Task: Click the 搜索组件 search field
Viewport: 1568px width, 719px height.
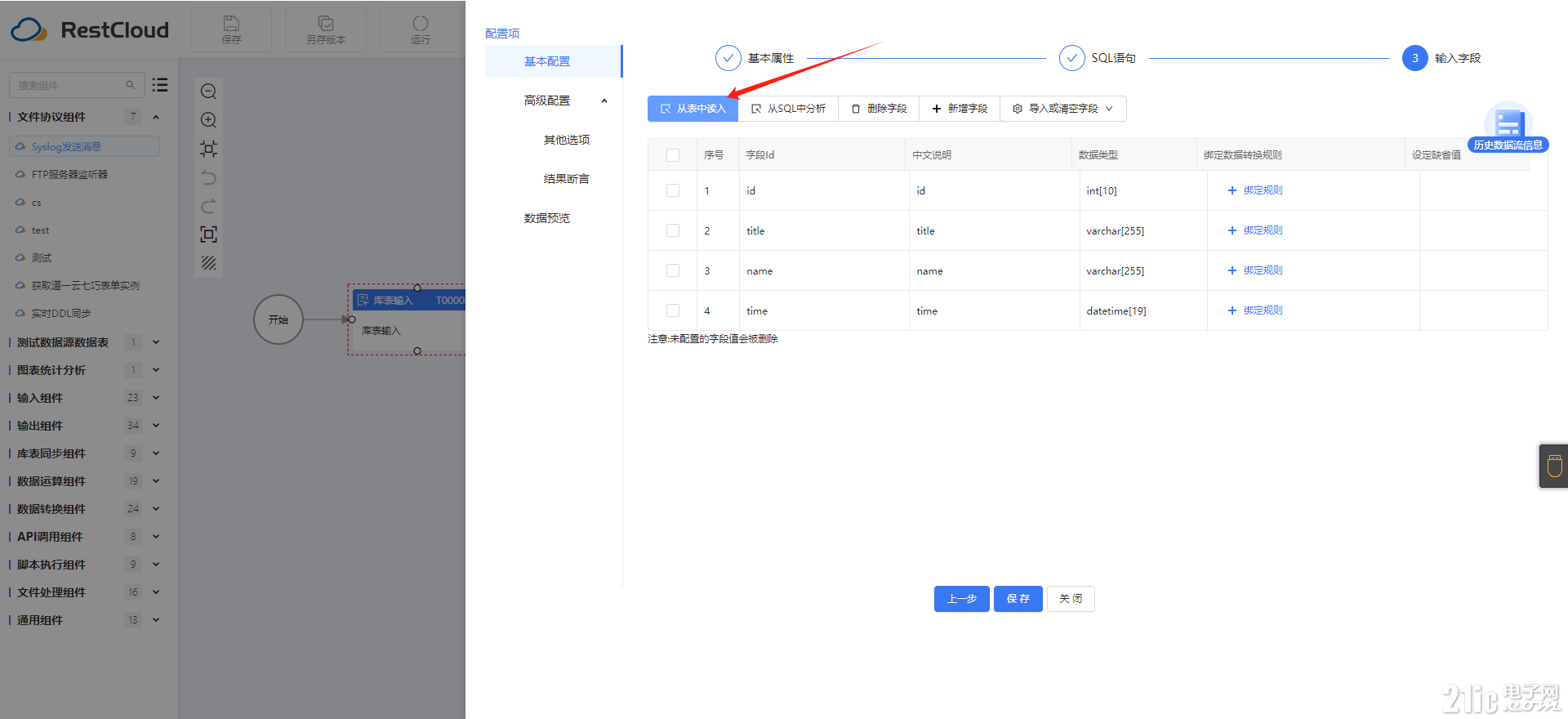Action: click(77, 85)
